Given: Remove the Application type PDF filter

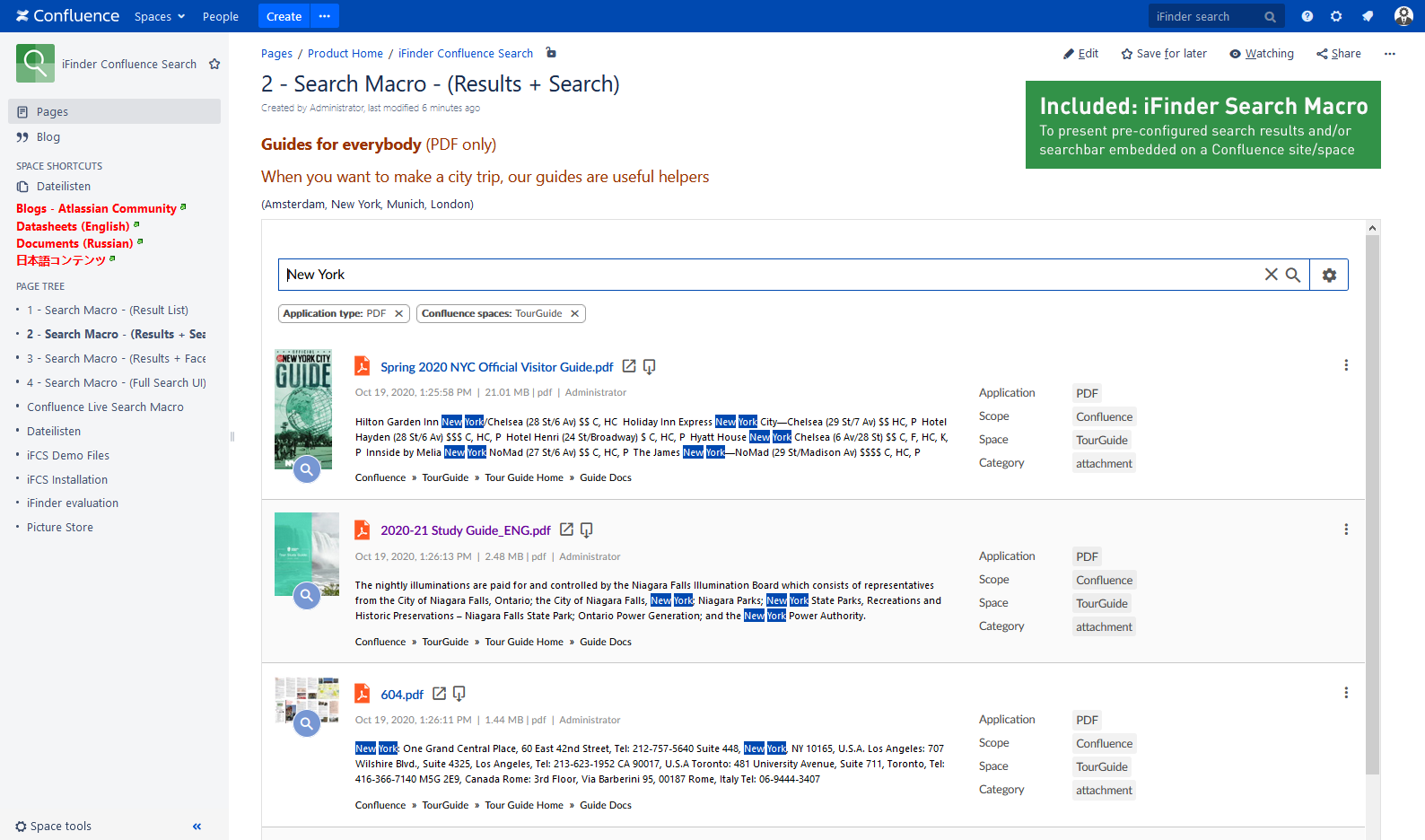Looking at the screenshot, I should 398,313.
